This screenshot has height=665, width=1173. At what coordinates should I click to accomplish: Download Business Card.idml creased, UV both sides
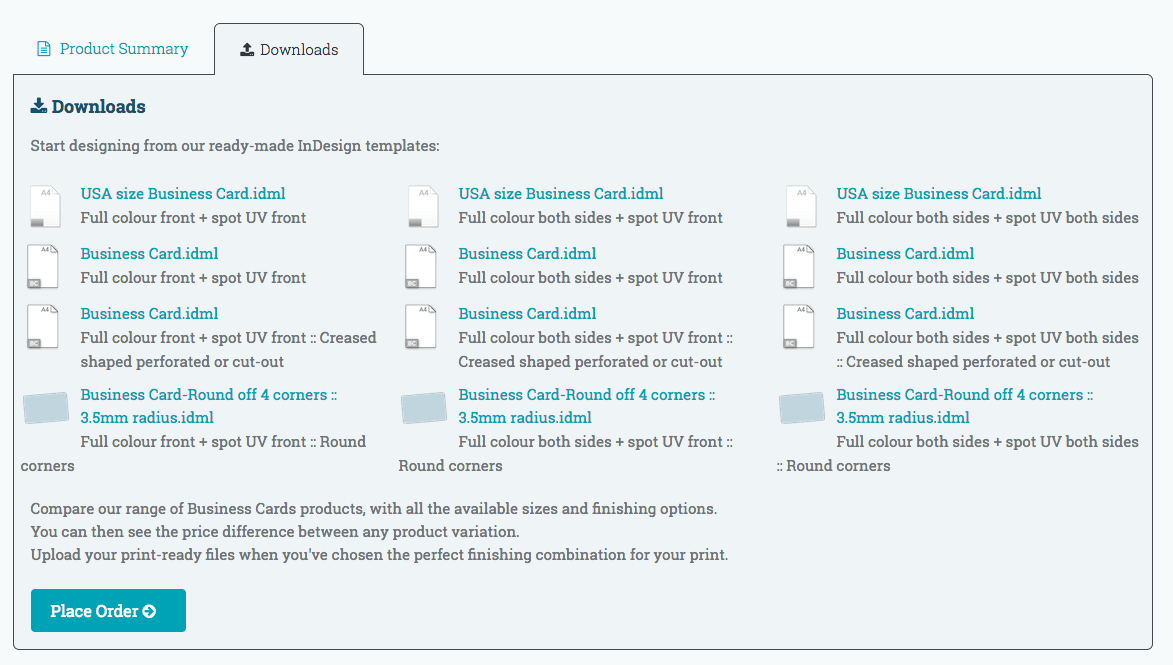[905, 314]
